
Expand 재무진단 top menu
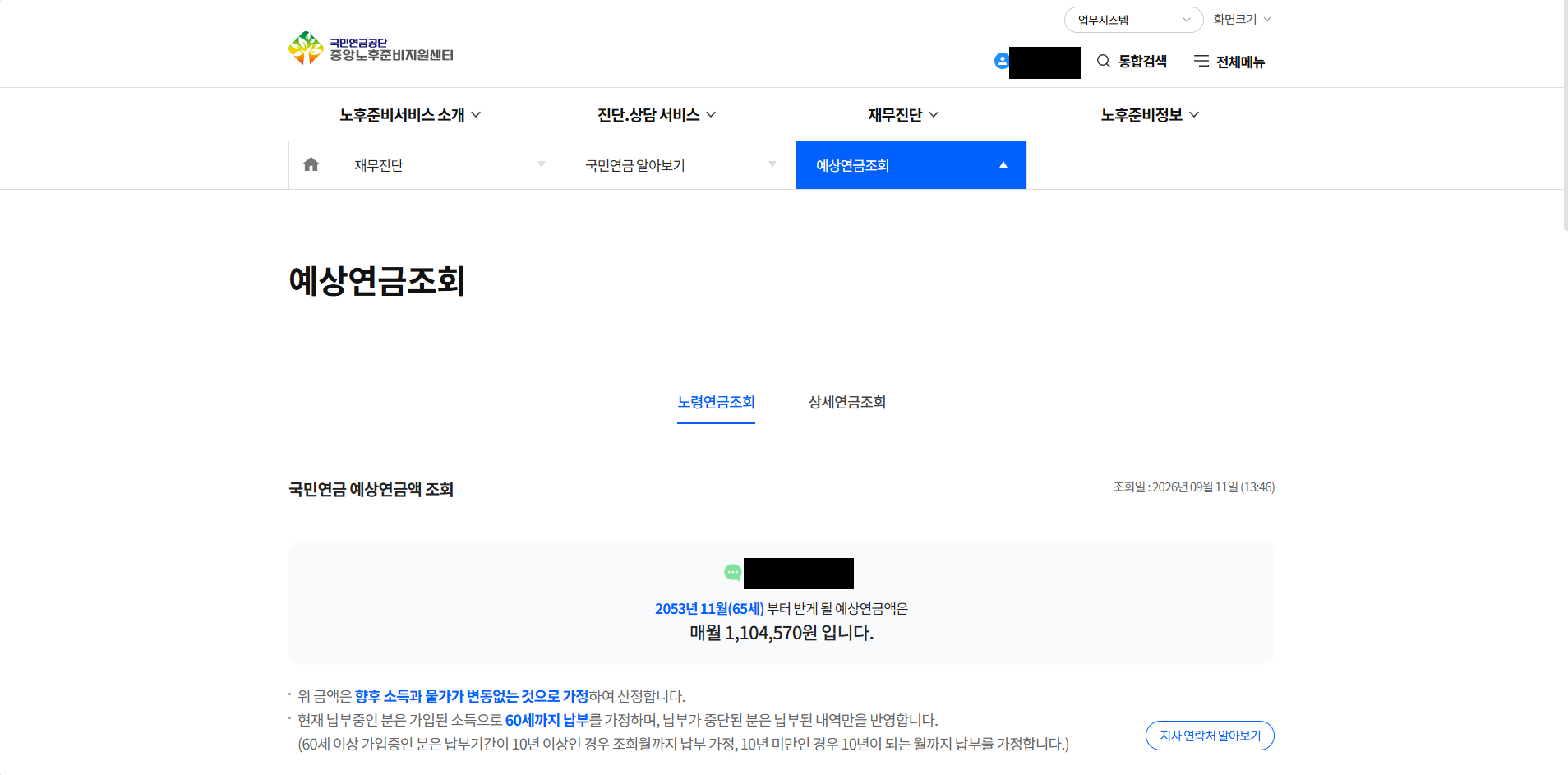click(x=903, y=115)
